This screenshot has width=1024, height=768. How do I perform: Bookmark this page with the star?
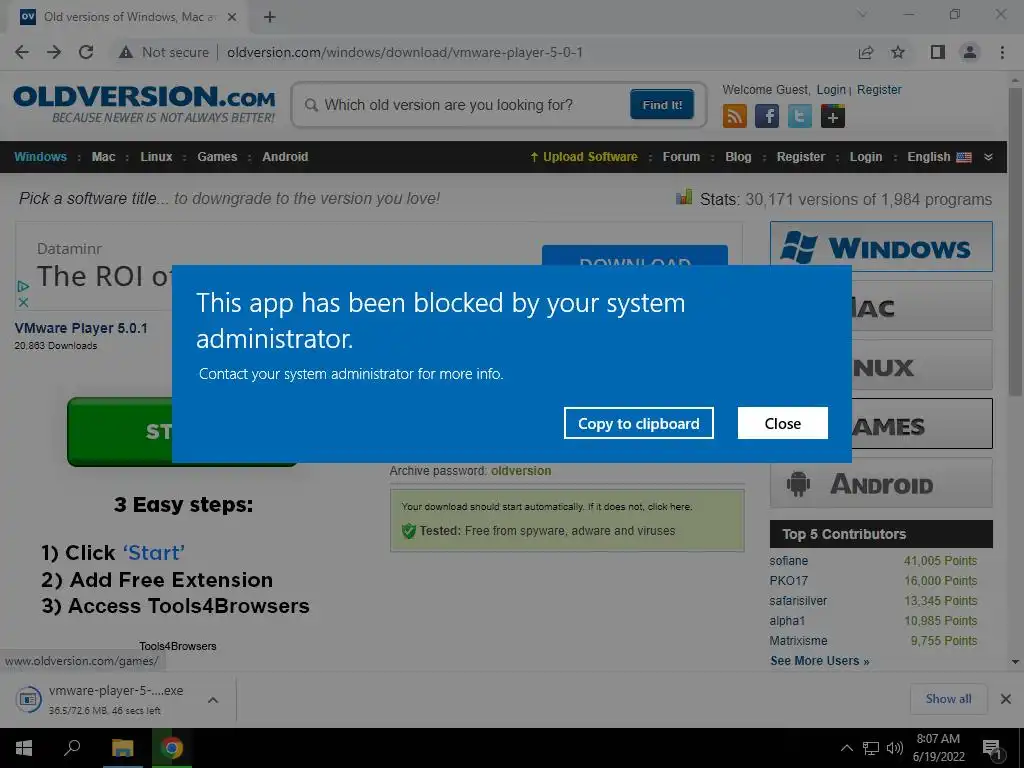pyautogui.click(x=898, y=52)
